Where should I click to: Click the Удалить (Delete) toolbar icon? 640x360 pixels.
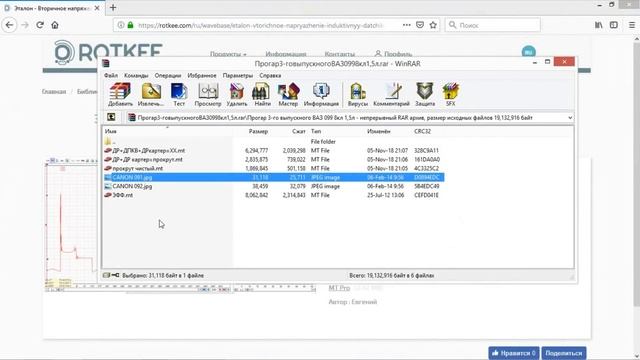click(237, 94)
